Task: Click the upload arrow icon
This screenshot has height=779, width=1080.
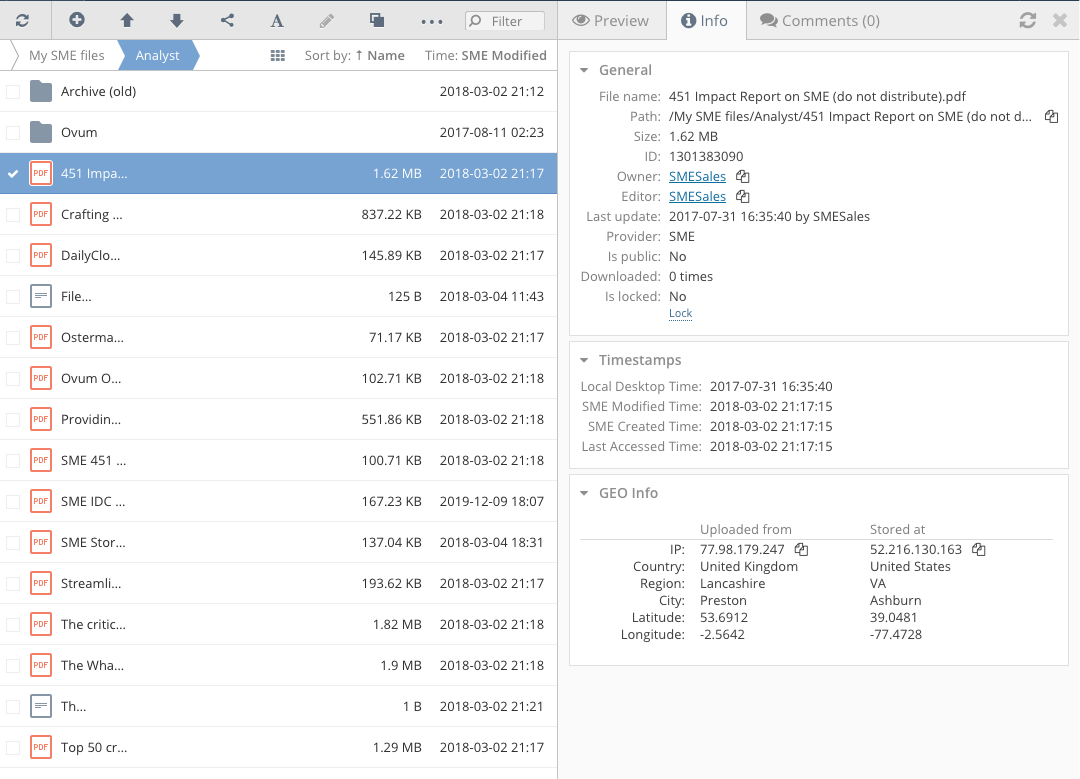Action: pos(127,20)
